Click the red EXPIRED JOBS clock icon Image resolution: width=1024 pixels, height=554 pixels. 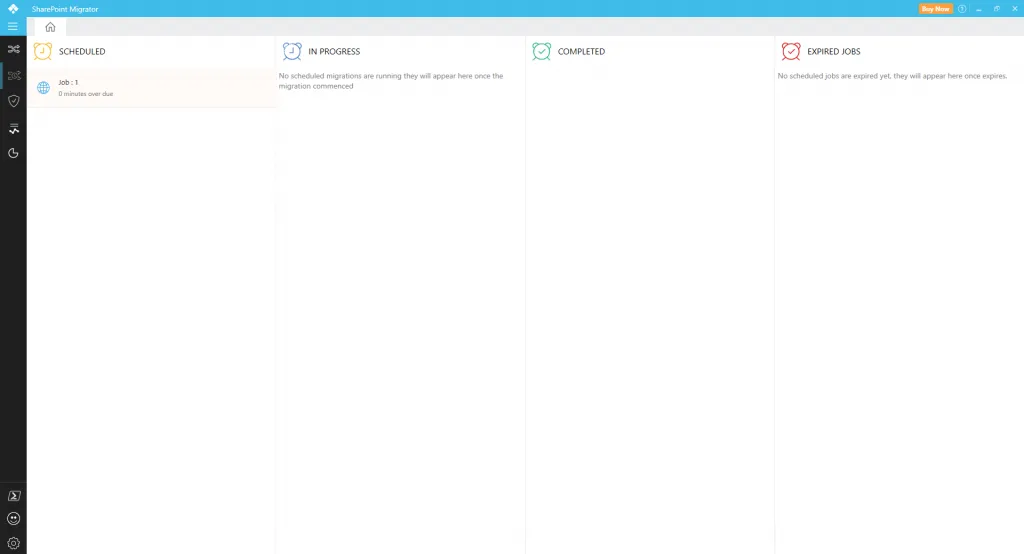pos(791,51)
